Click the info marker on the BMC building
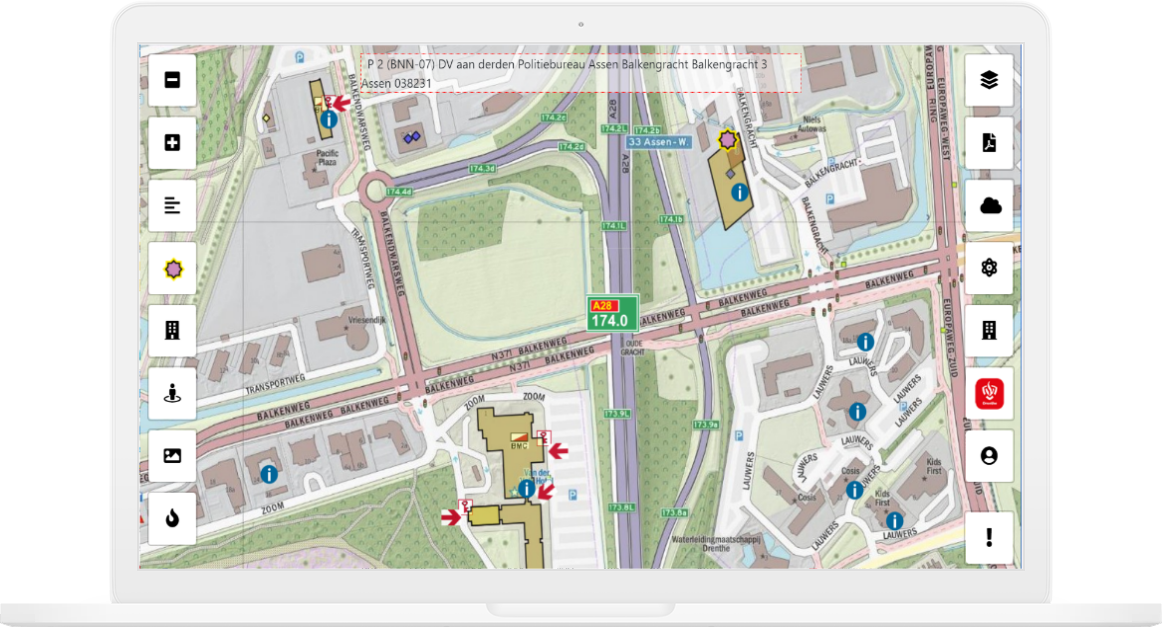Screen dimensions: 1162x627 pyautogui.click(x=526, y=489)
